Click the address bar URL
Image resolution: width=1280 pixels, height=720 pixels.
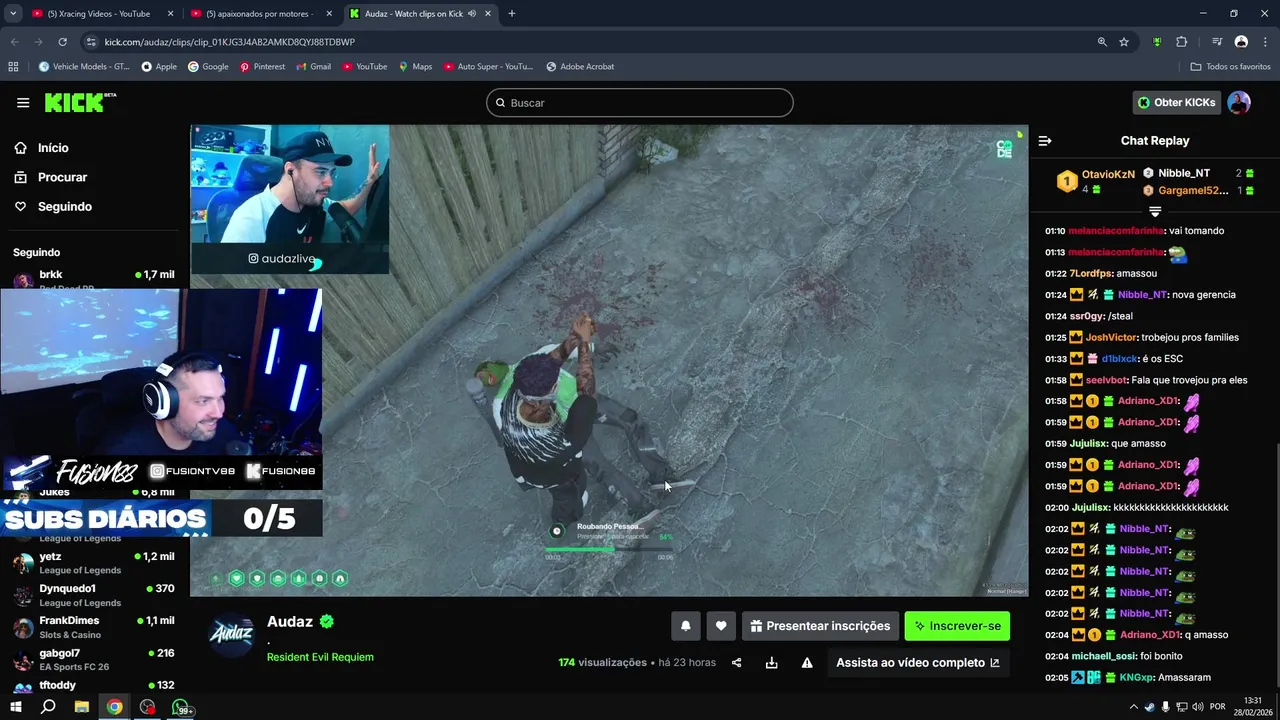coord(230,42)
